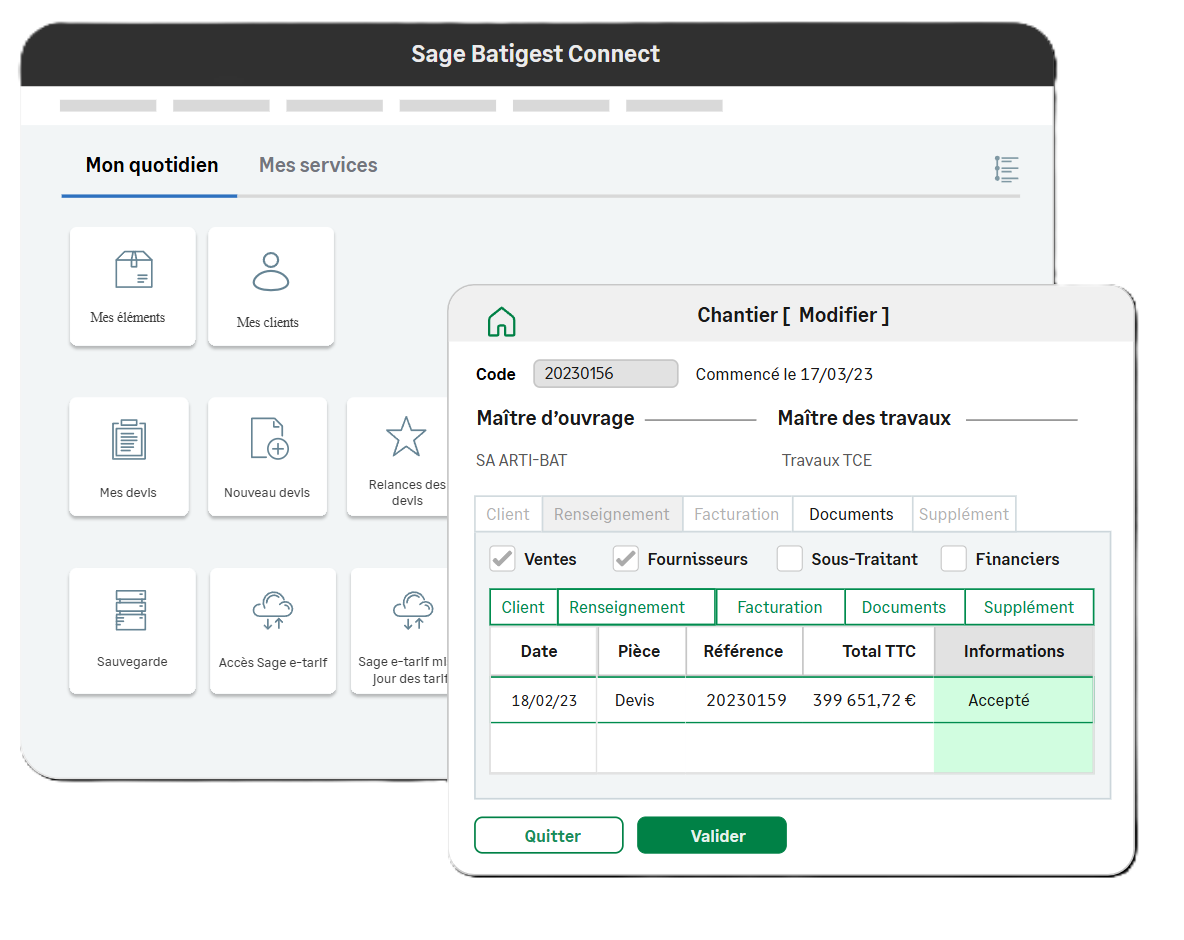Image resolution: width=1184 pixels, height=940 pixels.
Task: Select the Mon quotidien tab
Action: click(x=152, y=165)
